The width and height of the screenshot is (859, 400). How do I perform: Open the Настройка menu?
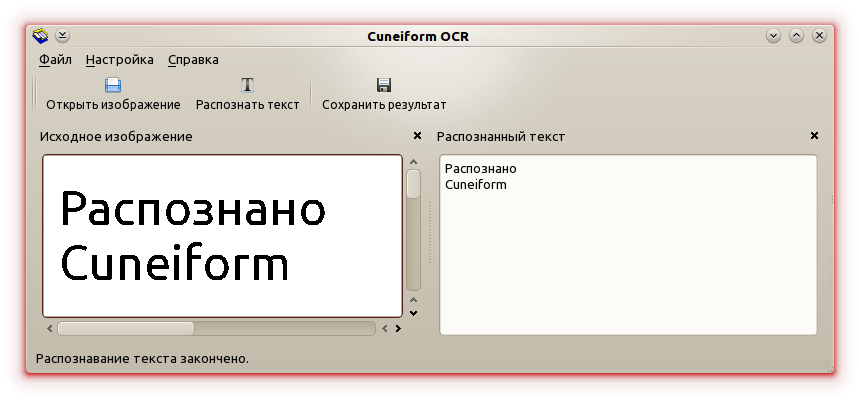click(x=119, y=60)
